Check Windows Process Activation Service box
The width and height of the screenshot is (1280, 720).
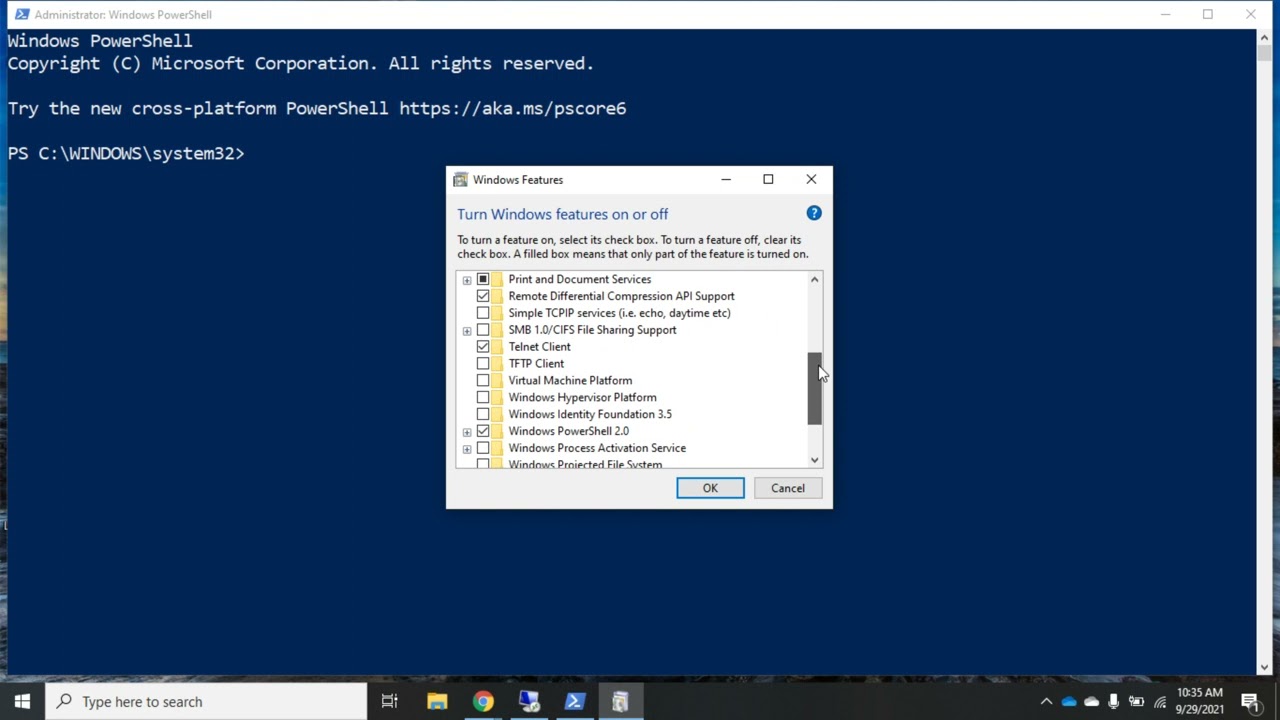[483, 448]
